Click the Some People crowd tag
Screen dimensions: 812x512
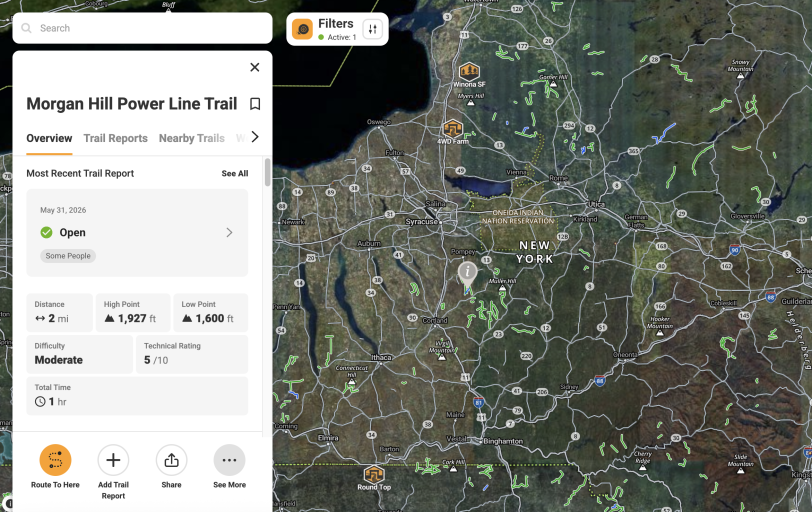pyautogui.click(x=68, y=256)
